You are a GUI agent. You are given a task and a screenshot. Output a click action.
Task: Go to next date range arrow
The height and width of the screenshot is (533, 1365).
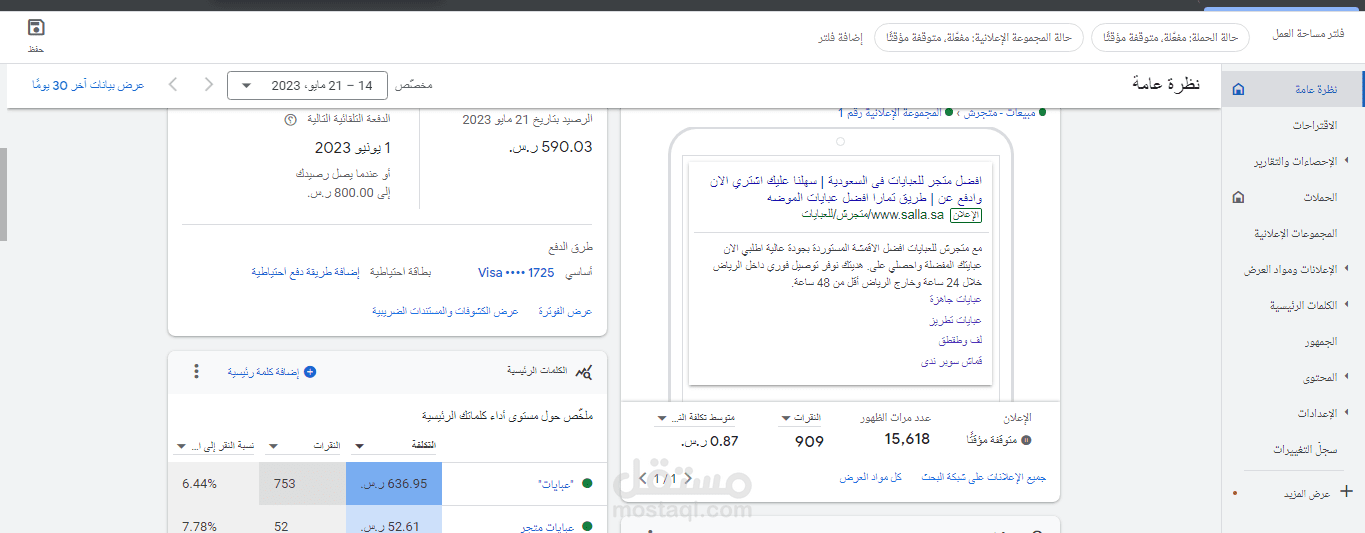pos(208,84)
